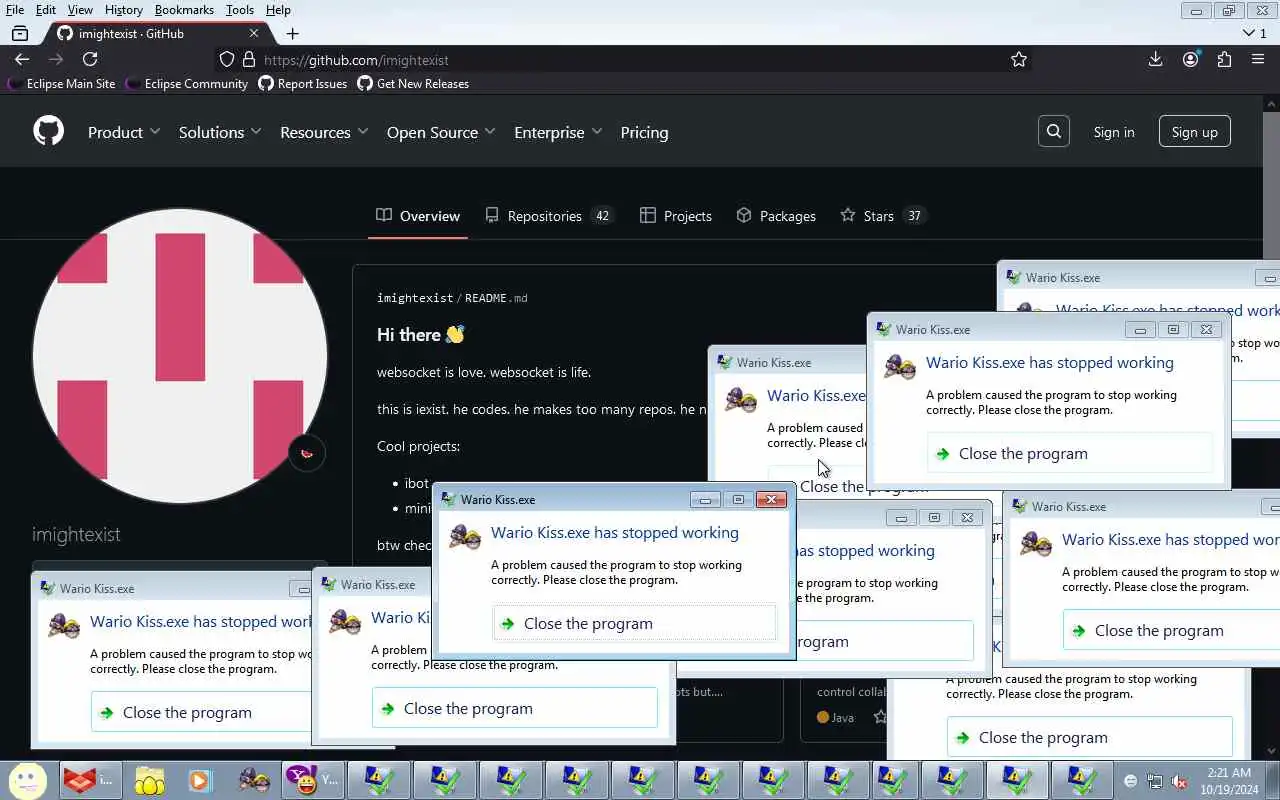Switch to the Repositories tab
This screenshot has height=800, width=1280.
(x=548, y=216)
